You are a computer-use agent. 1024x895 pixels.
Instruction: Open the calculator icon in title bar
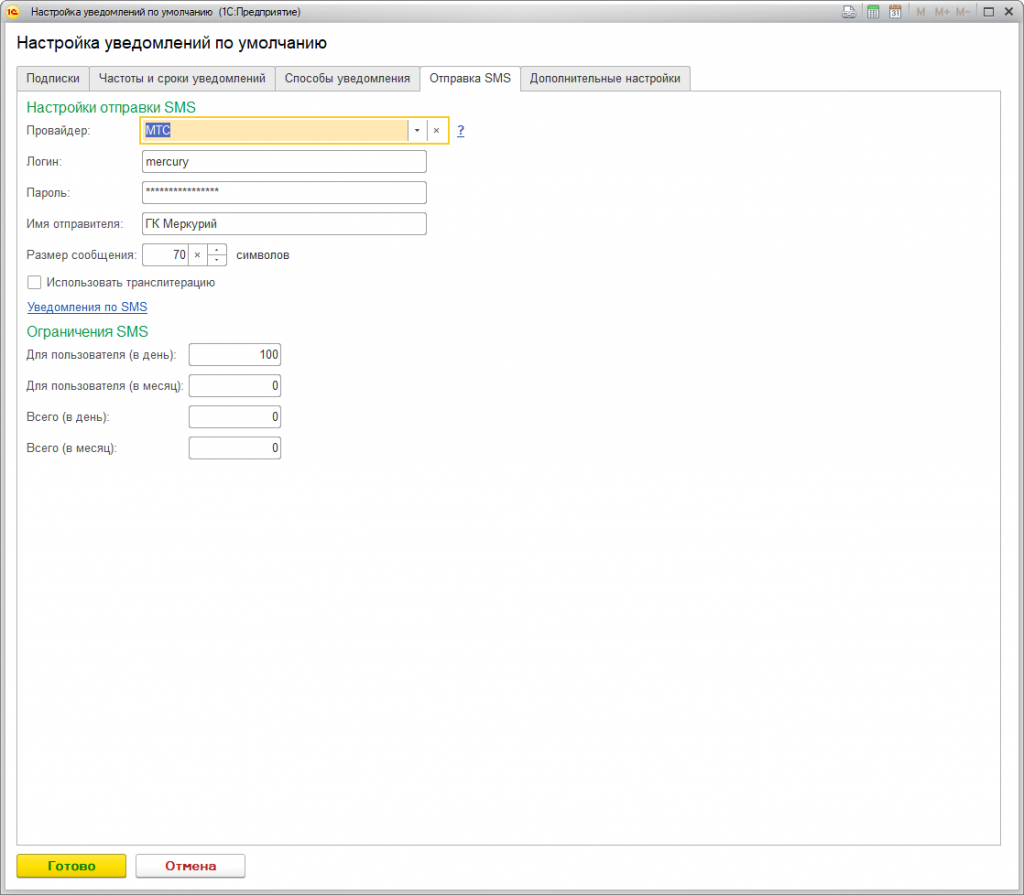pos(872,12)
